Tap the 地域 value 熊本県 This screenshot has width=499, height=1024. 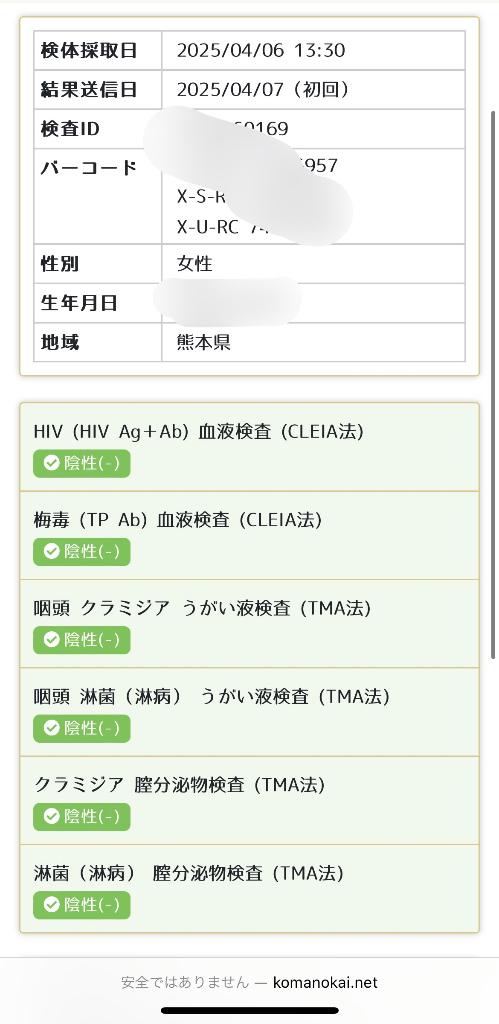pos(203,342)
